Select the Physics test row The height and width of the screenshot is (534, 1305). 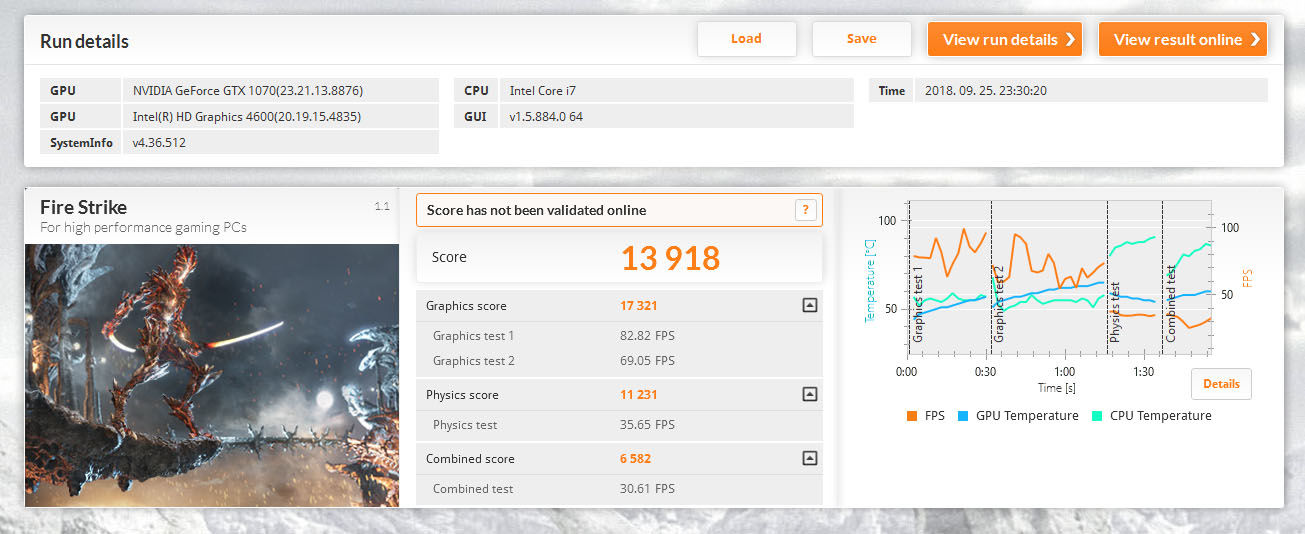point(619,425)
